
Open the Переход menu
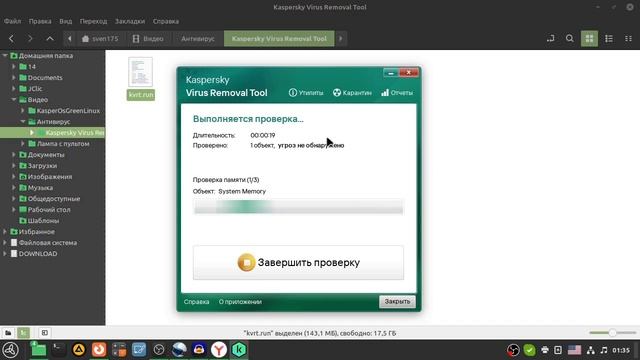coord(93,21)
